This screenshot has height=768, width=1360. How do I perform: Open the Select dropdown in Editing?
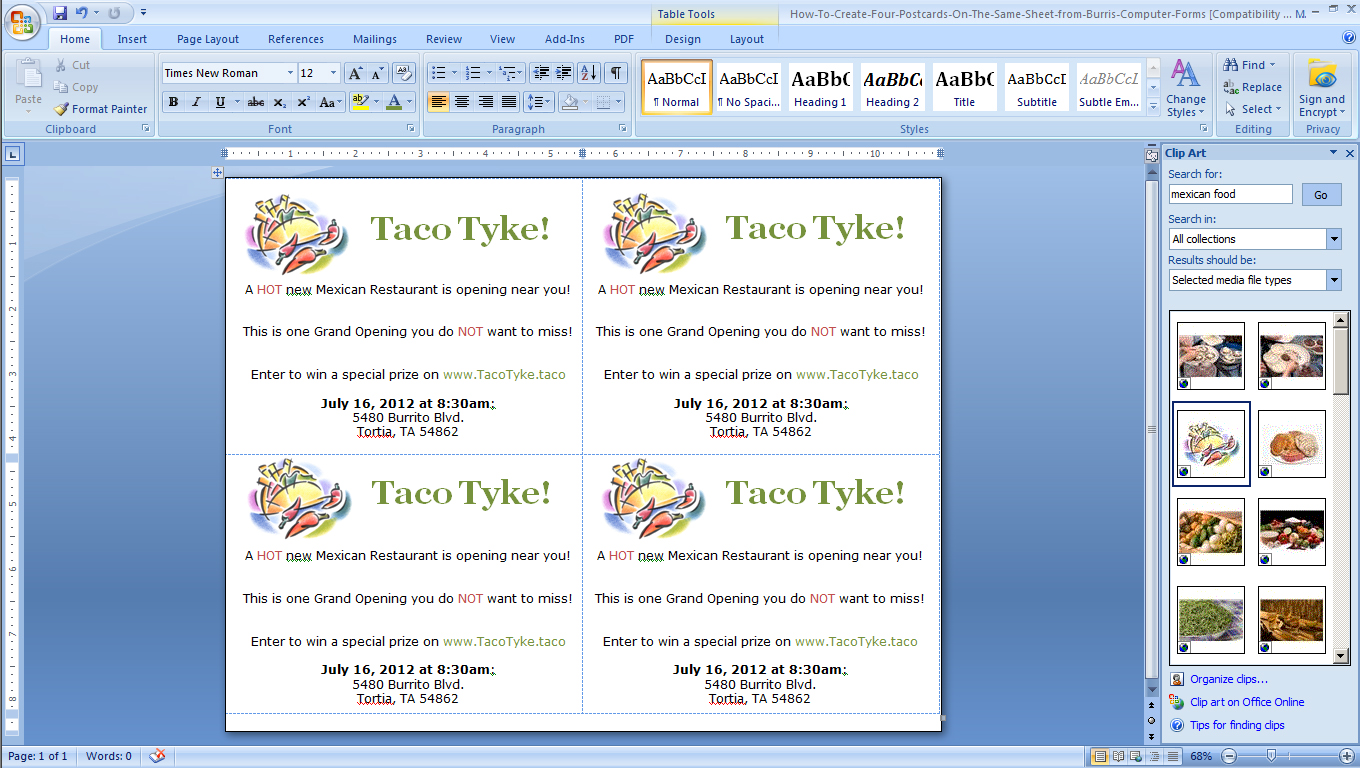(x=1252, y=109)
